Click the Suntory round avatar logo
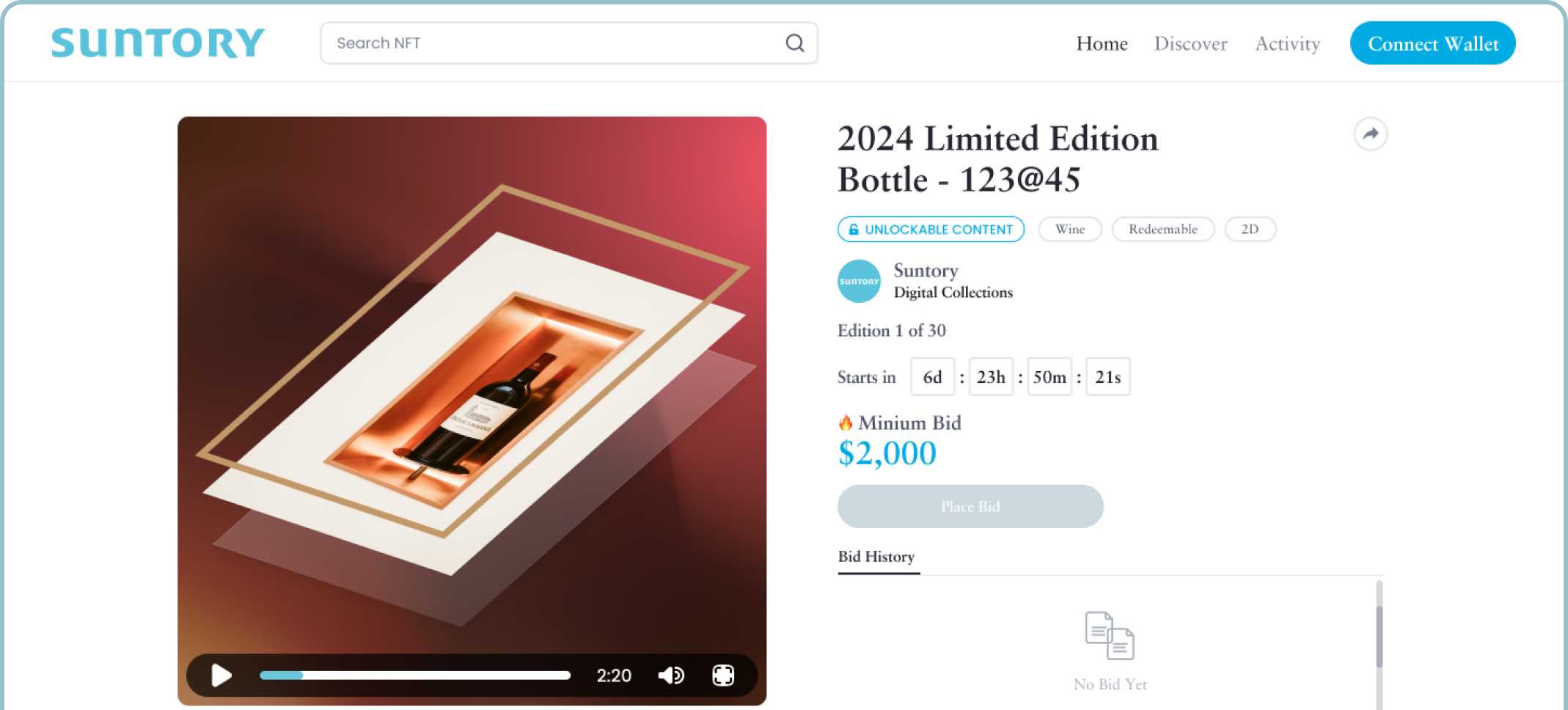Viewport: 1568px width, 710px height. 859,281
